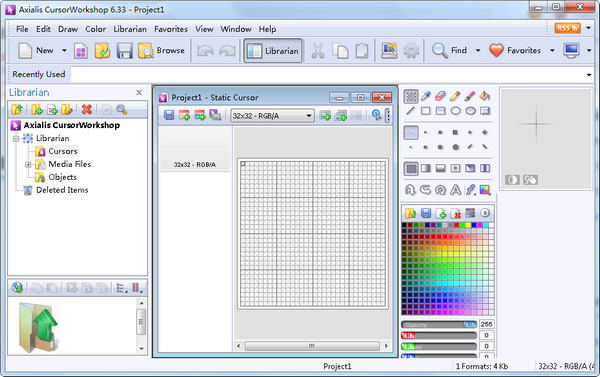Select the horizontal gradient fill mode
The width and height of the screenshot is (600, 377).
click(426, 168)
